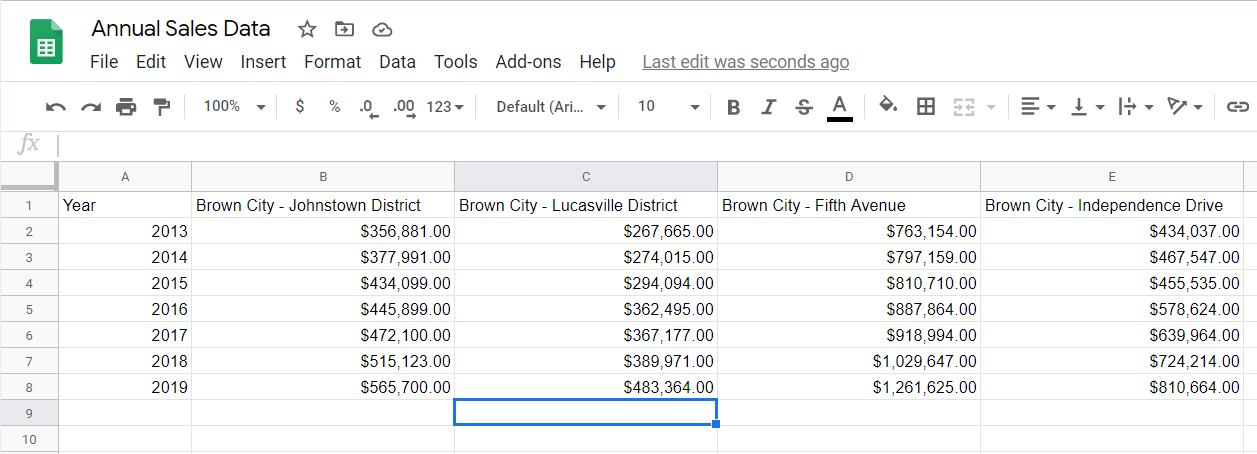Click the select all corner box

click(29, 177)
